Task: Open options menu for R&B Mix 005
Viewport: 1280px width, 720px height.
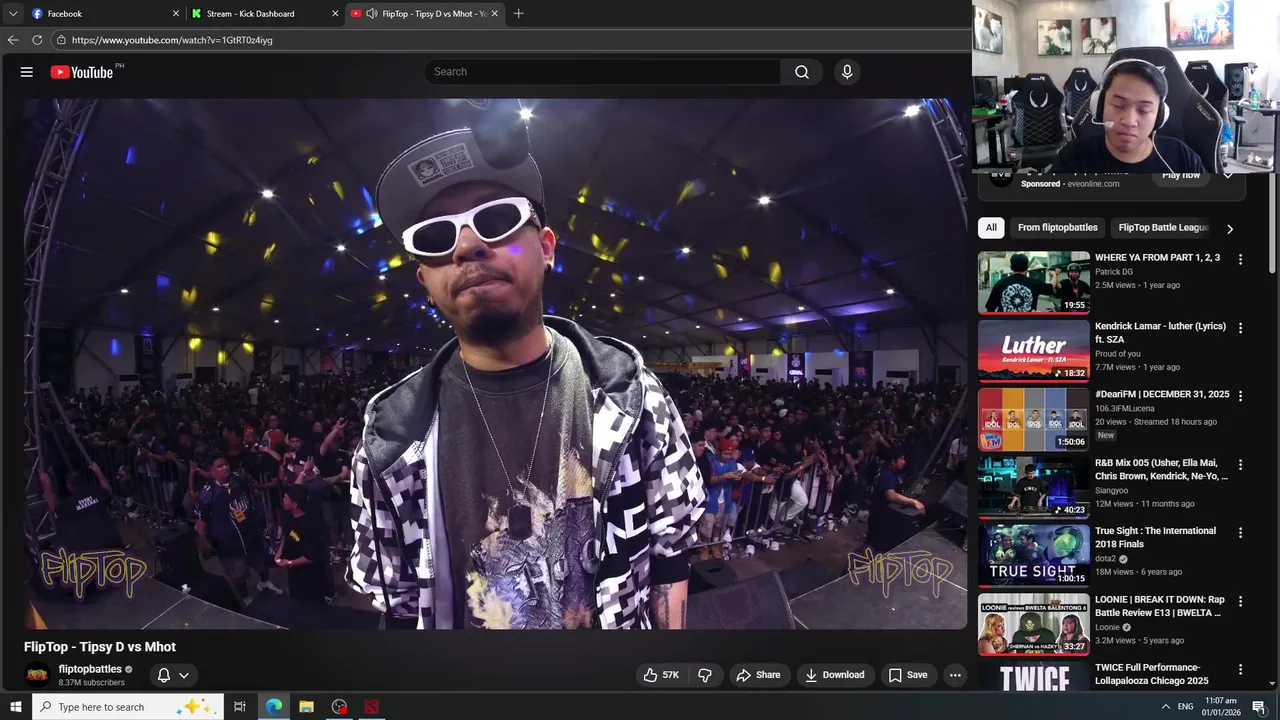Action: coord(1241,465)
